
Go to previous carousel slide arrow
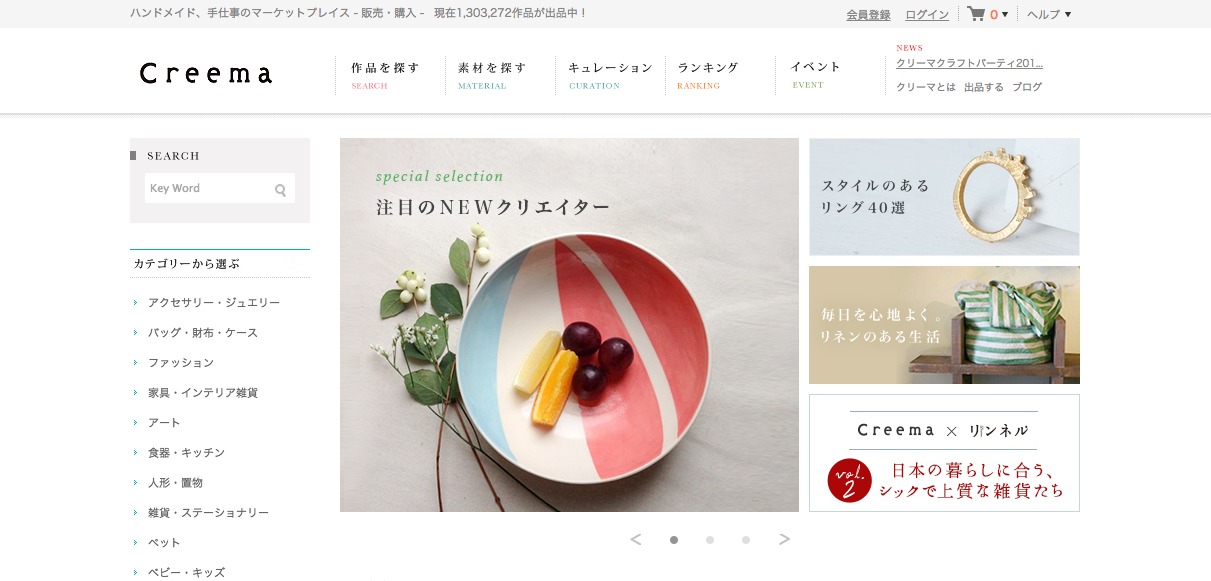tap(636, 540)
